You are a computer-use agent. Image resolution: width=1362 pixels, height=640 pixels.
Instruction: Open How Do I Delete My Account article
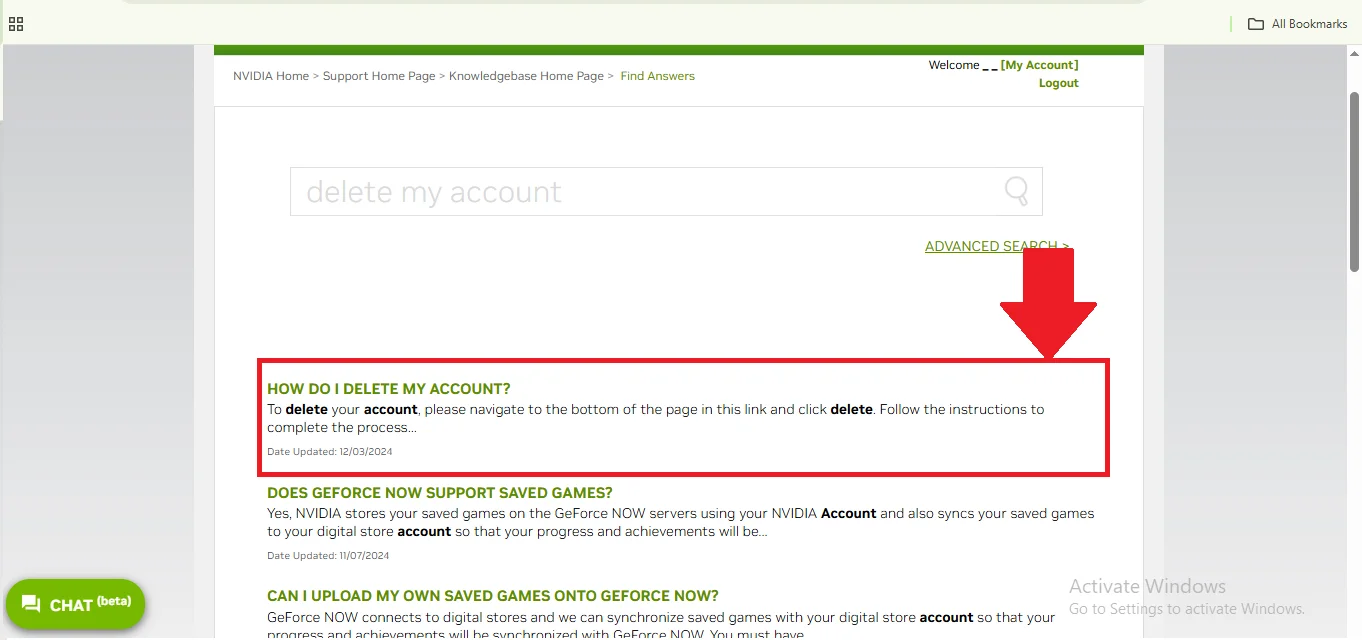[389, 389]
